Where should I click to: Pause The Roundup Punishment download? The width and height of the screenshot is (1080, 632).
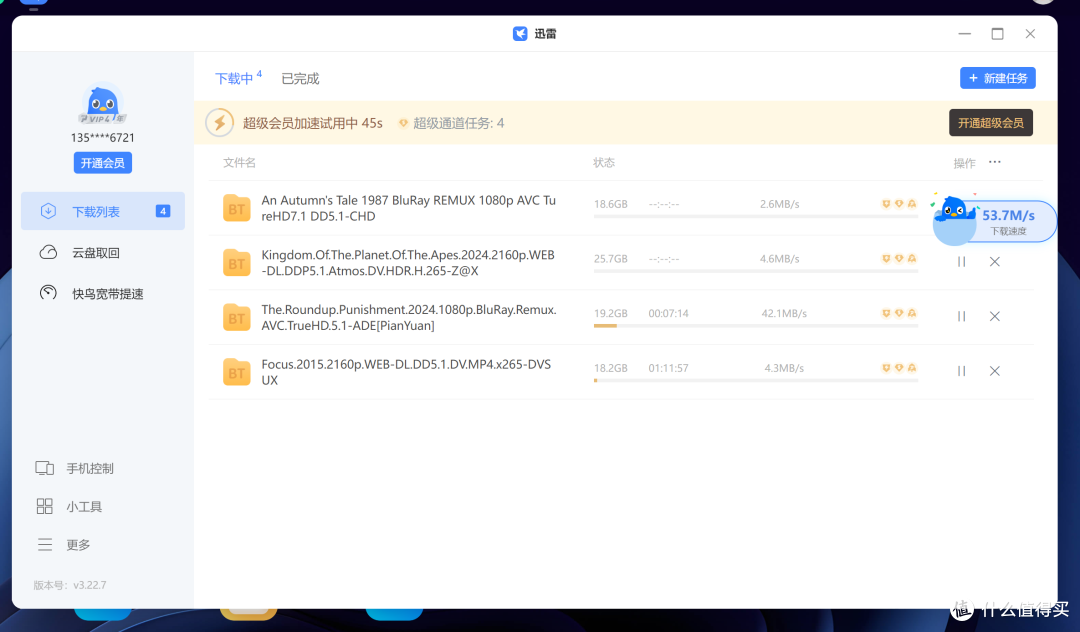point(962,316)
